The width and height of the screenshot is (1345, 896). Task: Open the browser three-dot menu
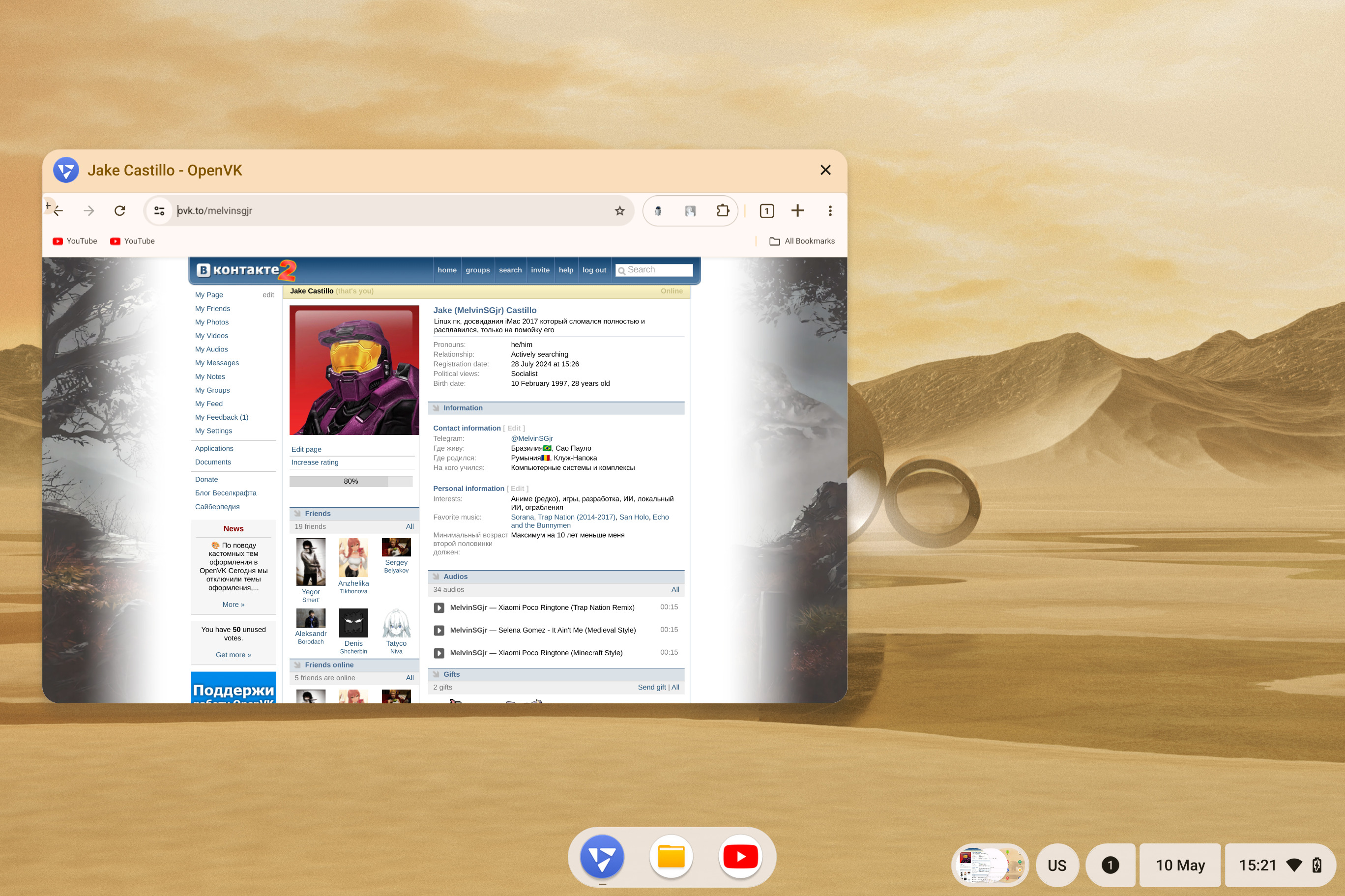[830, 211]
